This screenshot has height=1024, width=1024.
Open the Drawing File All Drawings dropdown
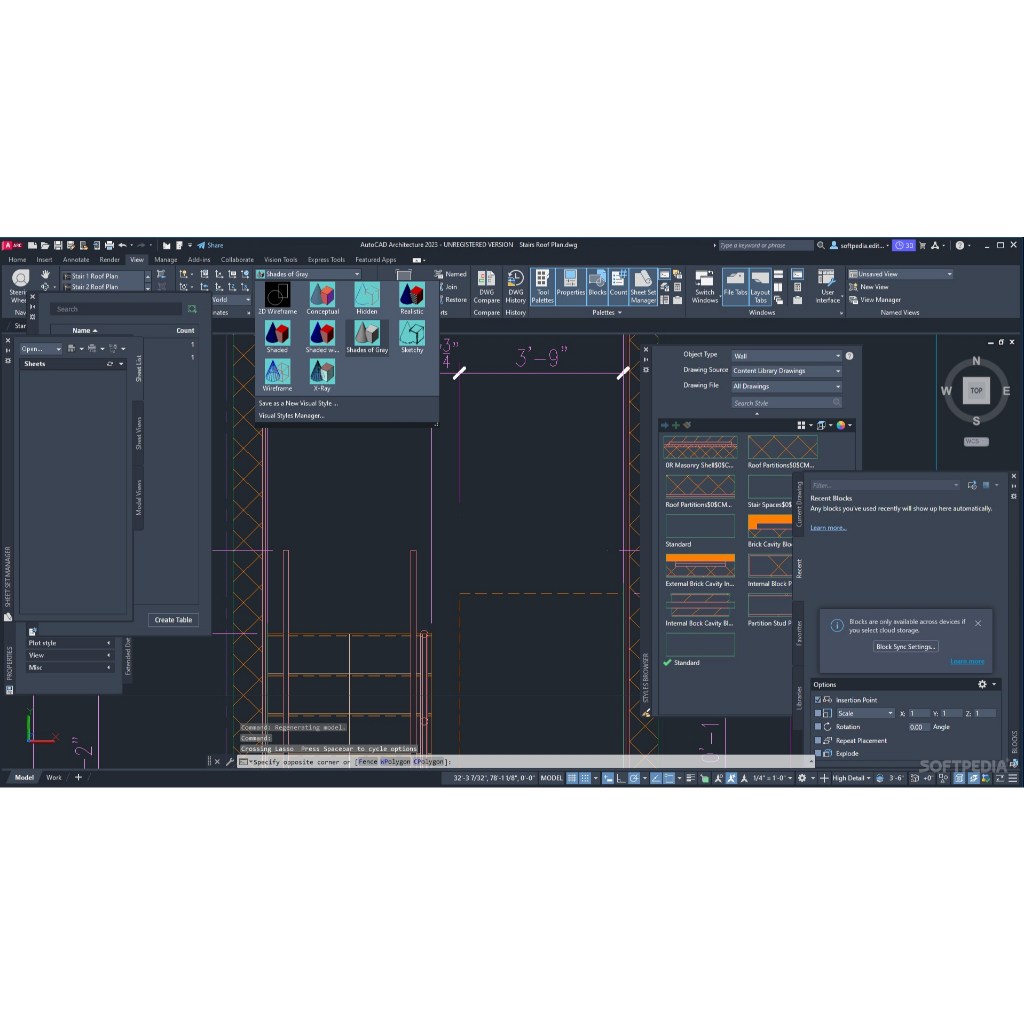pos(786,387)
